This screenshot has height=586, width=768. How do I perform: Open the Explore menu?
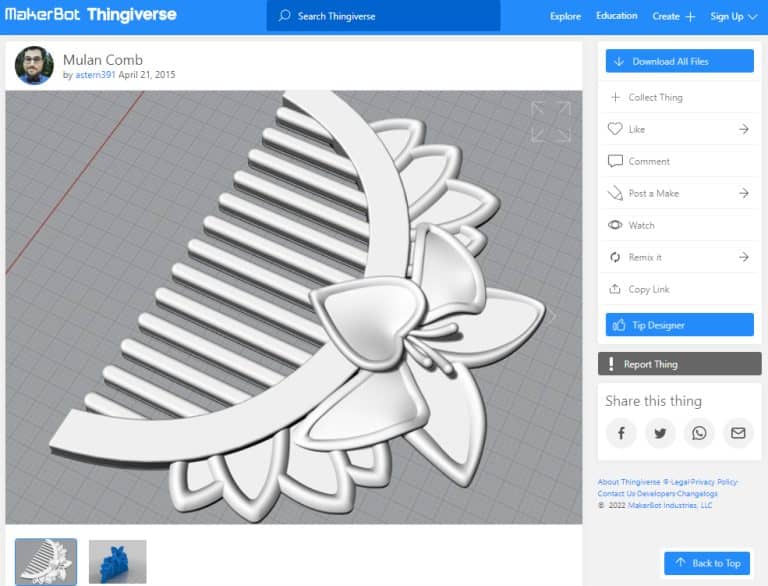565,16
